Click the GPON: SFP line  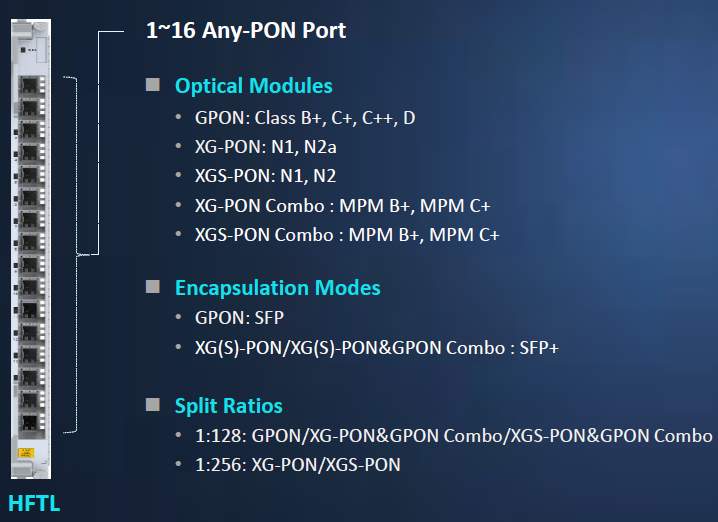[239, 318]
